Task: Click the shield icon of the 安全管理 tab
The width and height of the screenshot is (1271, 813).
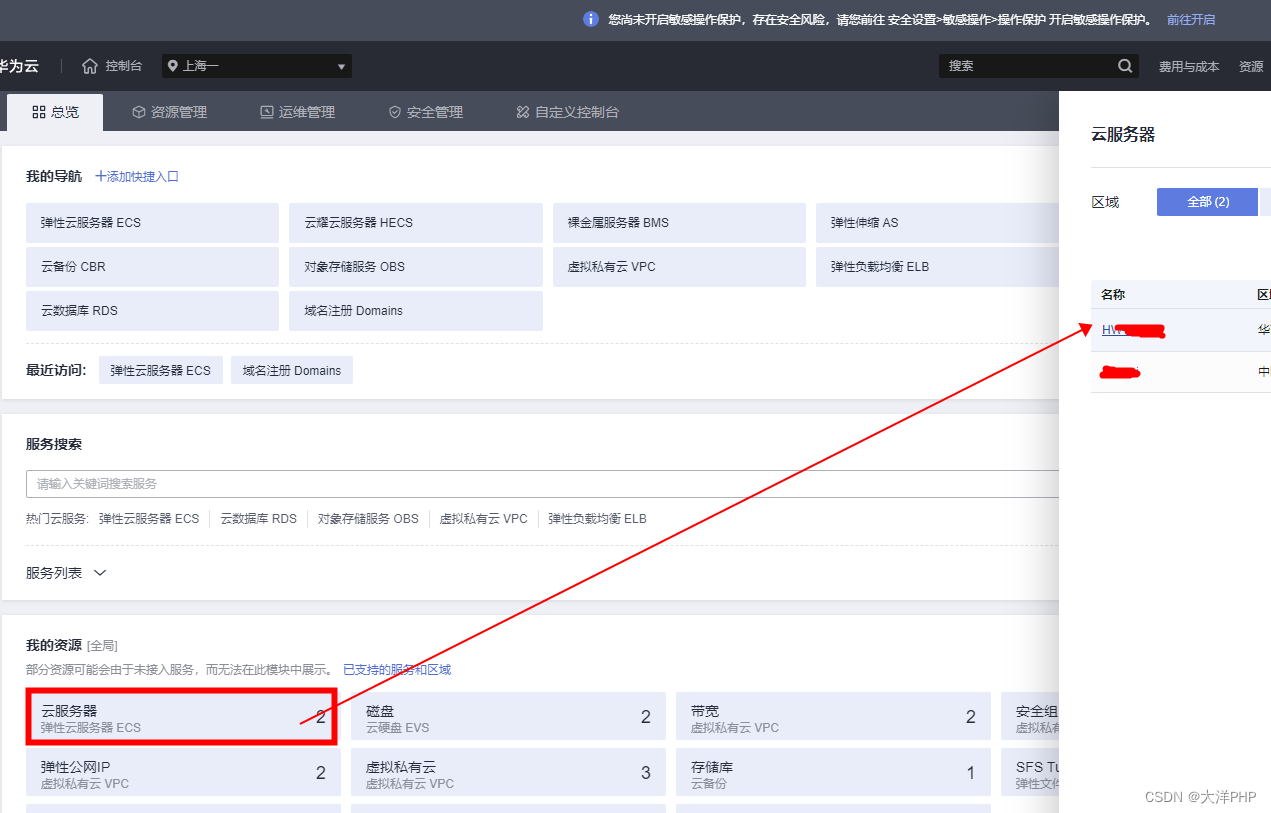Action: point(395,112)
